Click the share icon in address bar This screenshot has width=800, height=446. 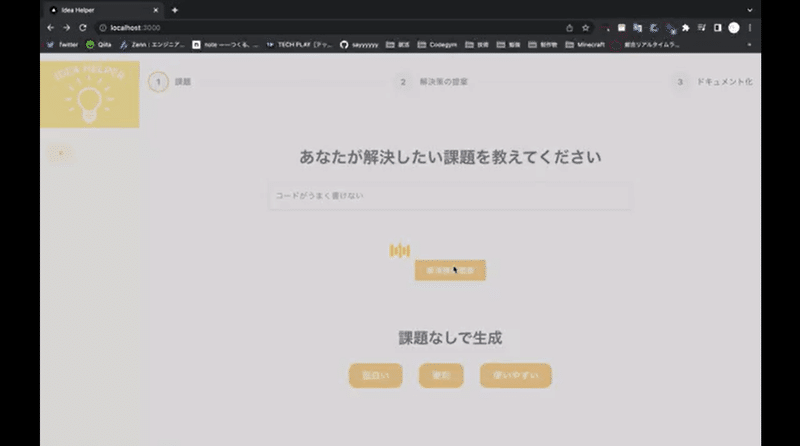coord(569,28)
